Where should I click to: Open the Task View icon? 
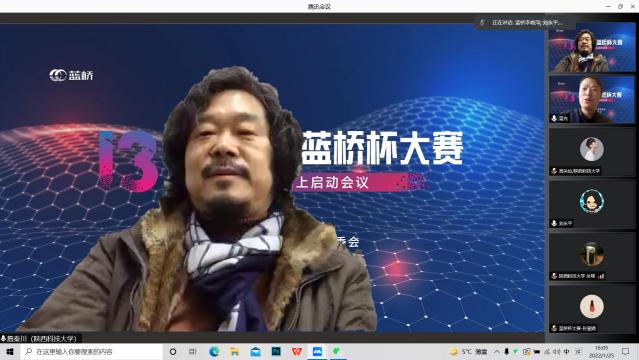pyautogui.click(x=193, y=351)
